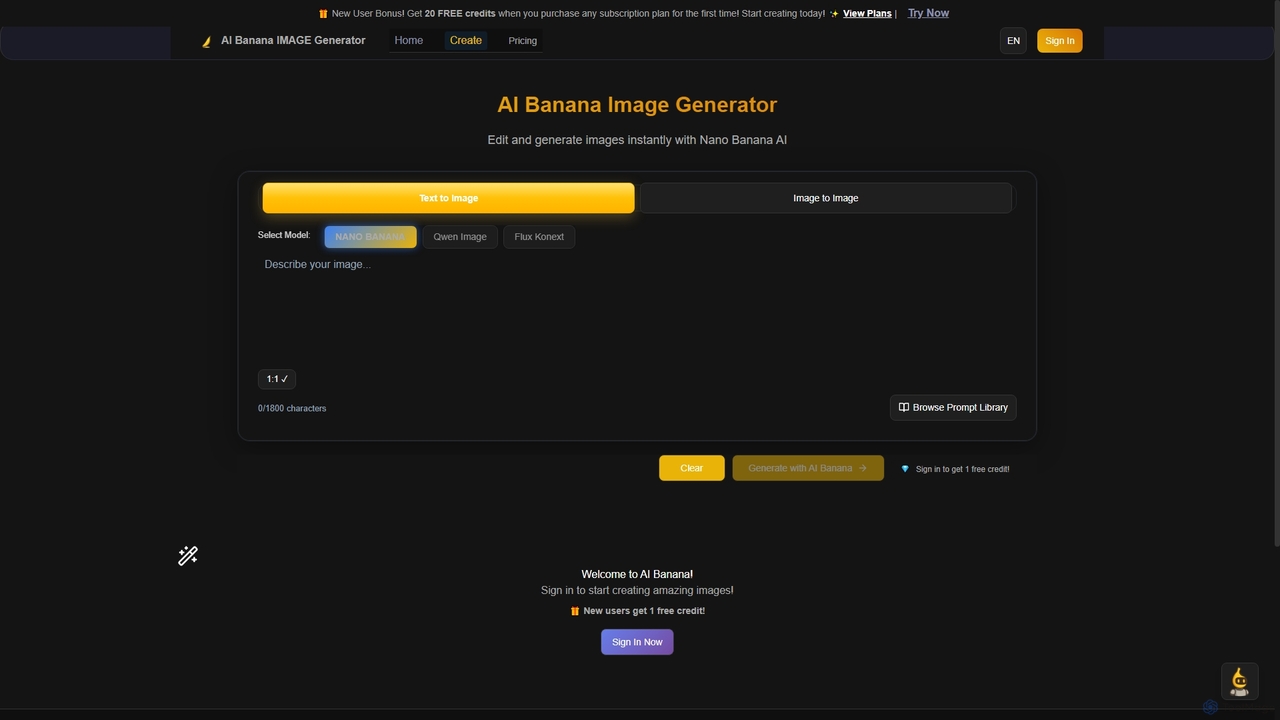Select the Qwen Image model
Viewport: 1280px width, 720px height.
[x=460, y=237]
